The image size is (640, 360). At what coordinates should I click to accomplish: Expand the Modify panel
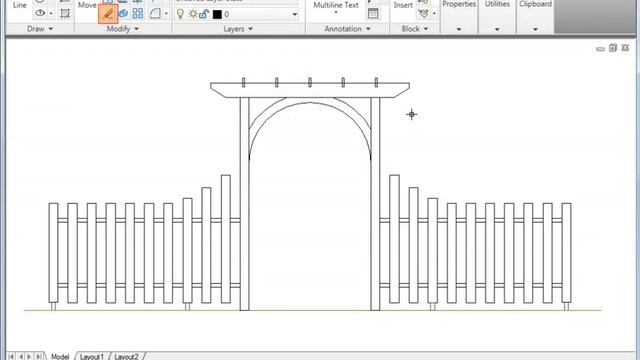(x=122, y=29)
